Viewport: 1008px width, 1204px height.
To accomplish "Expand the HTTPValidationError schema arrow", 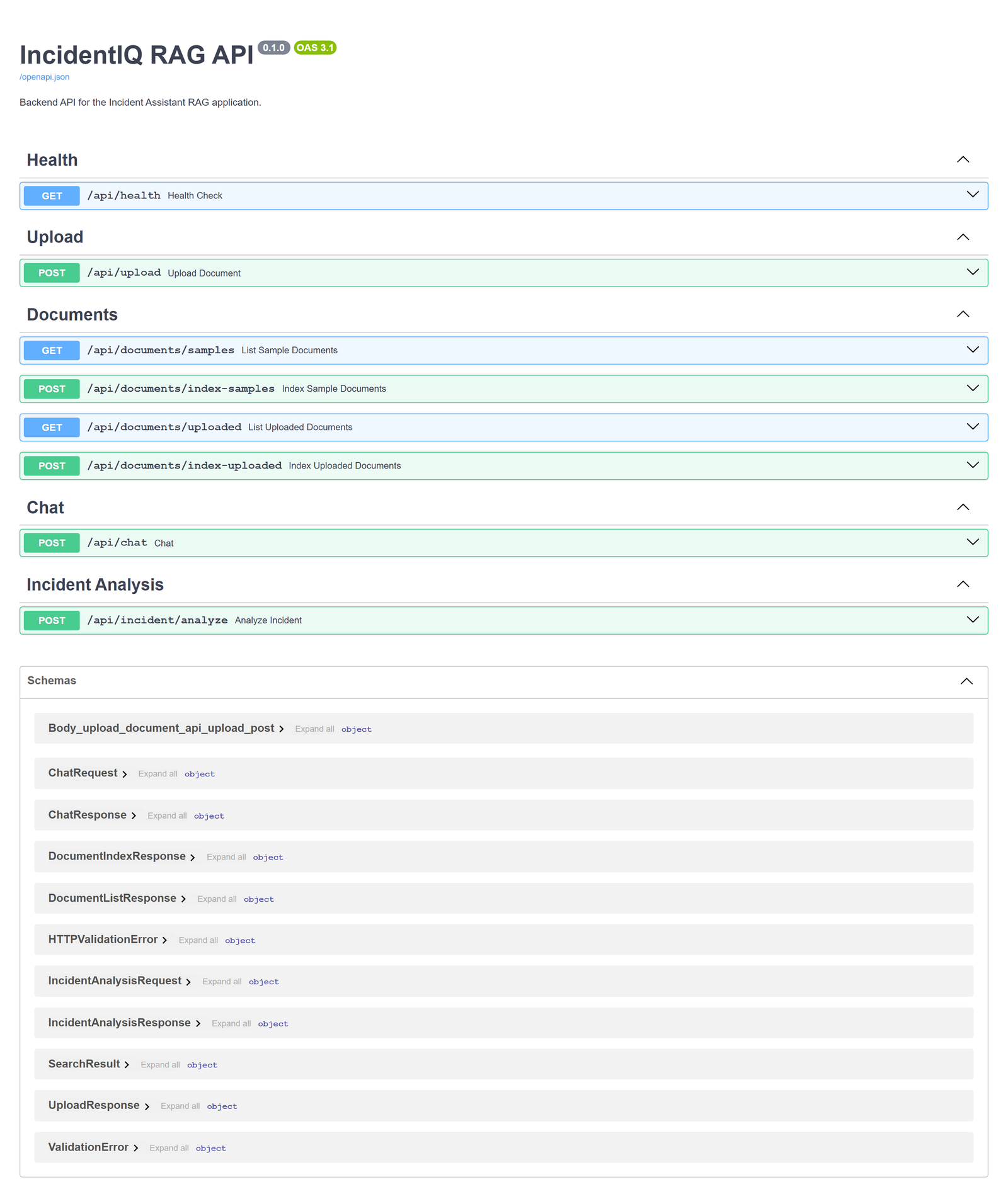I will tap(164, 940).
